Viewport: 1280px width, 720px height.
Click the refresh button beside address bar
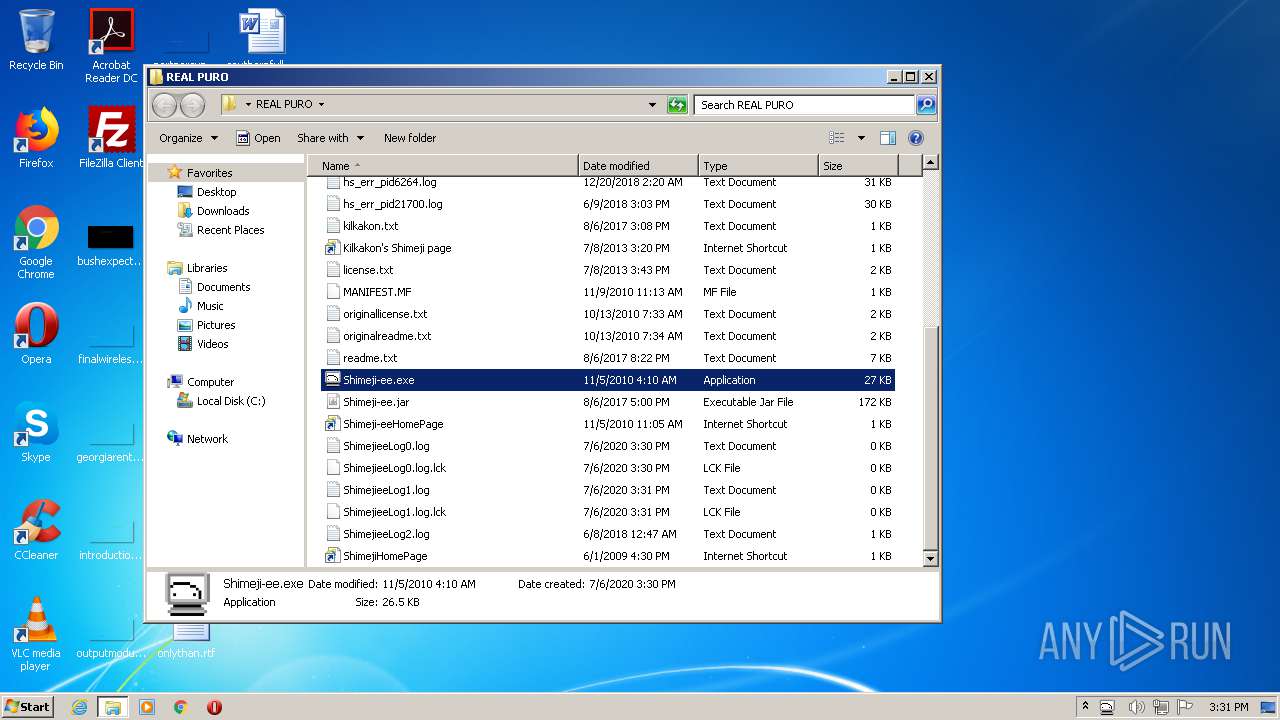click(x=677, y=104)
